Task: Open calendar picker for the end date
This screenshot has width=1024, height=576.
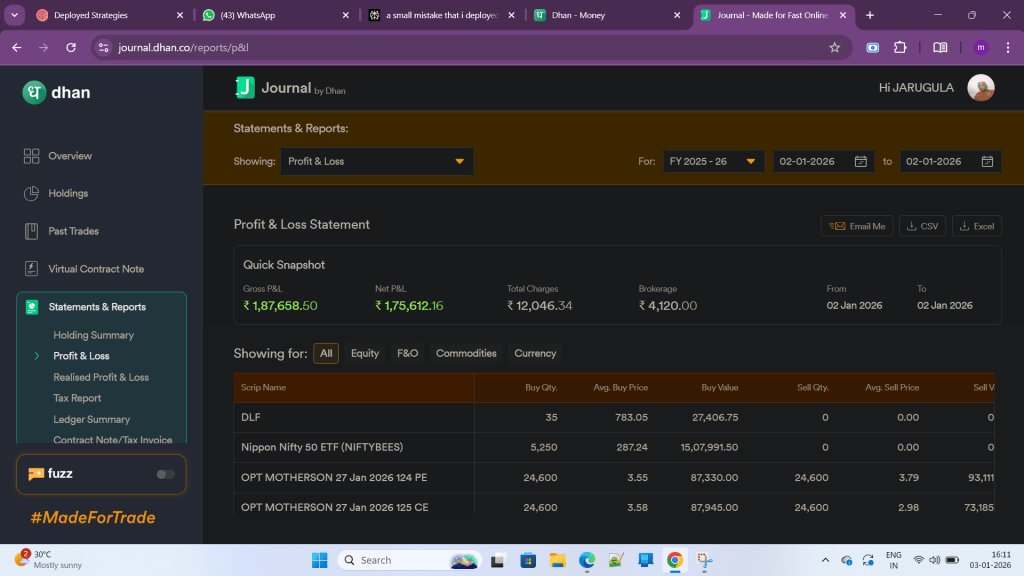Action: (987, 162)
